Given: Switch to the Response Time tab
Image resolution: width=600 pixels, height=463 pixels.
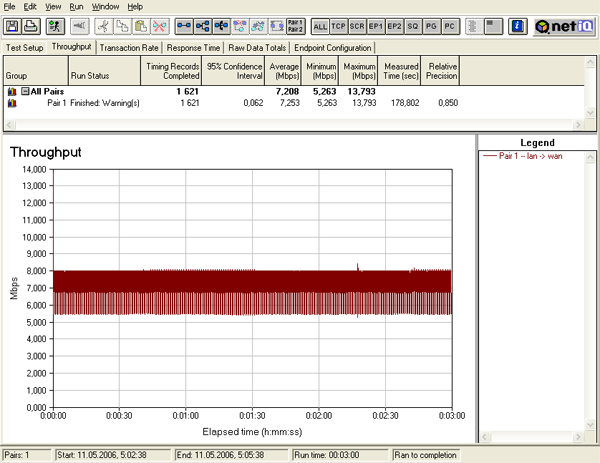Looking at the screenshot, I should (194, 47).
